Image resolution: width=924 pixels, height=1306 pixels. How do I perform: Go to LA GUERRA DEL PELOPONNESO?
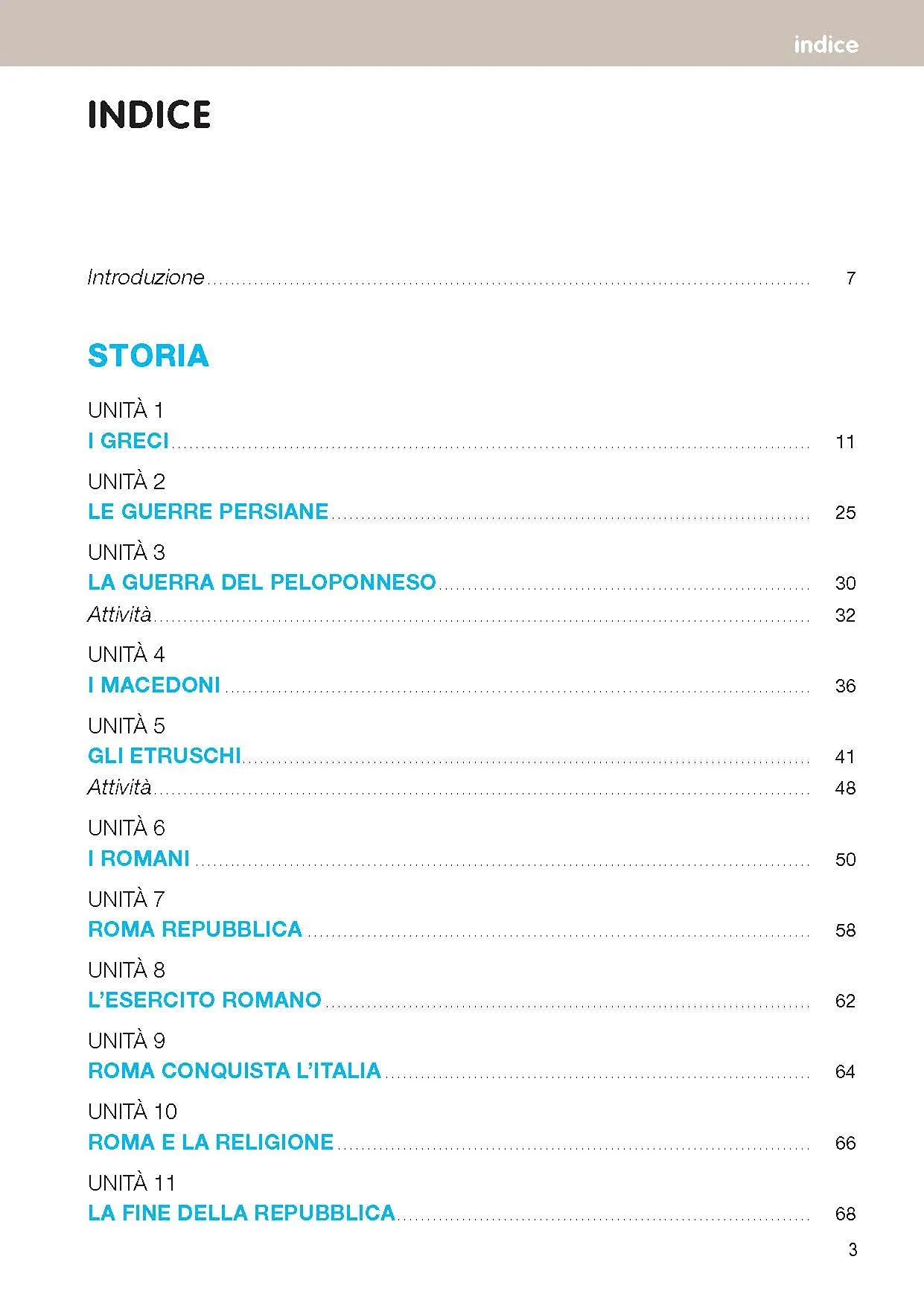click(261, 582)
